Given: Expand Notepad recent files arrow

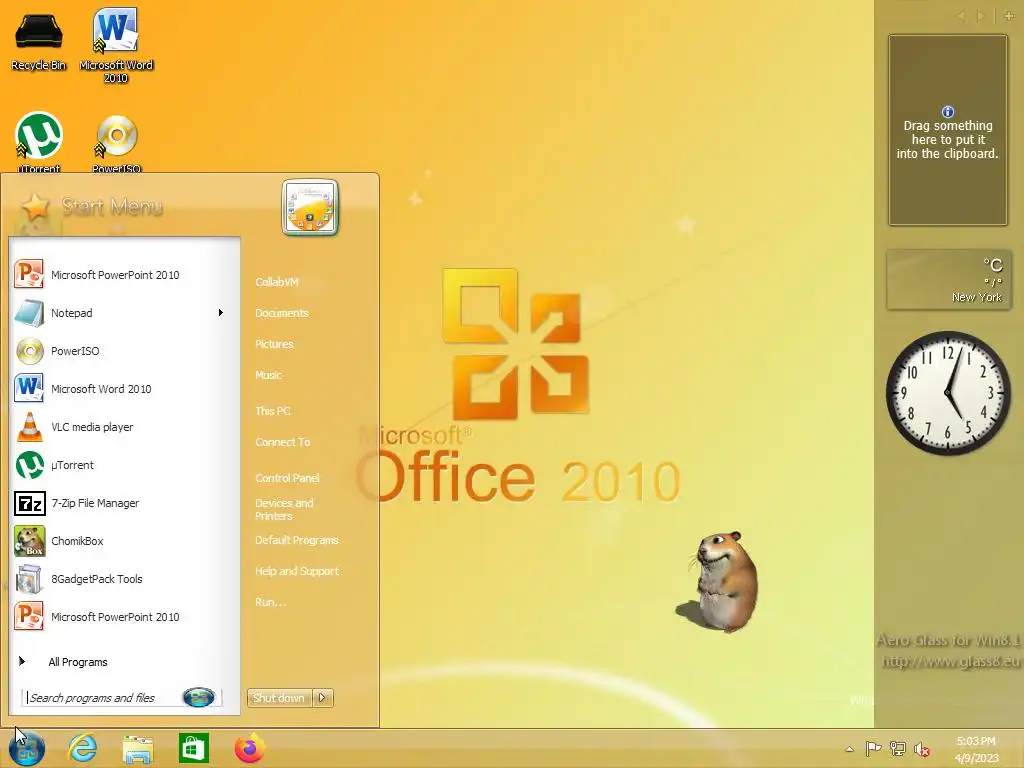Looking at the screenshot, I should tap(221, 313).
